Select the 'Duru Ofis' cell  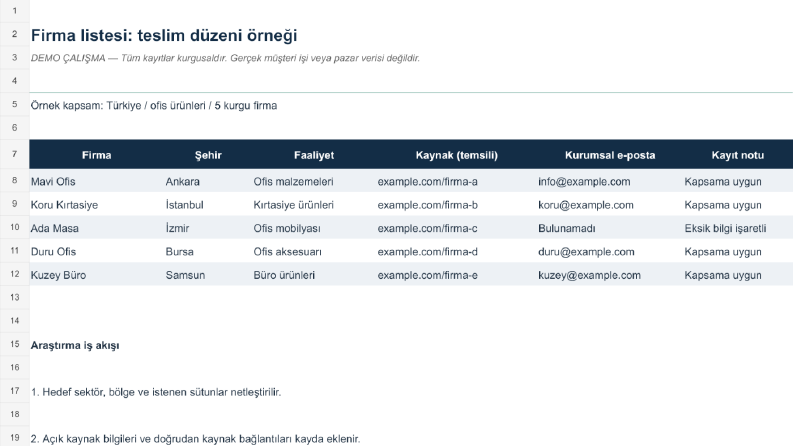click(x=53, y=252)
